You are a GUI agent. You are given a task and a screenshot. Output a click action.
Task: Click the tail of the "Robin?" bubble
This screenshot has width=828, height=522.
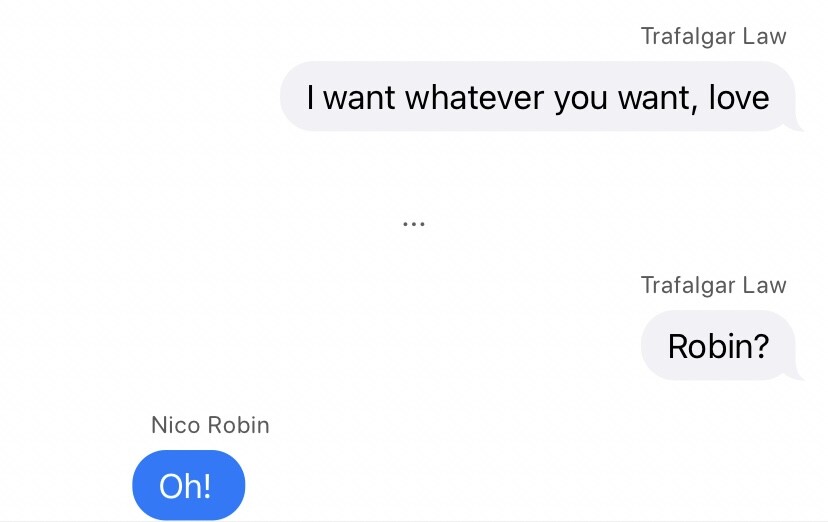798,375
